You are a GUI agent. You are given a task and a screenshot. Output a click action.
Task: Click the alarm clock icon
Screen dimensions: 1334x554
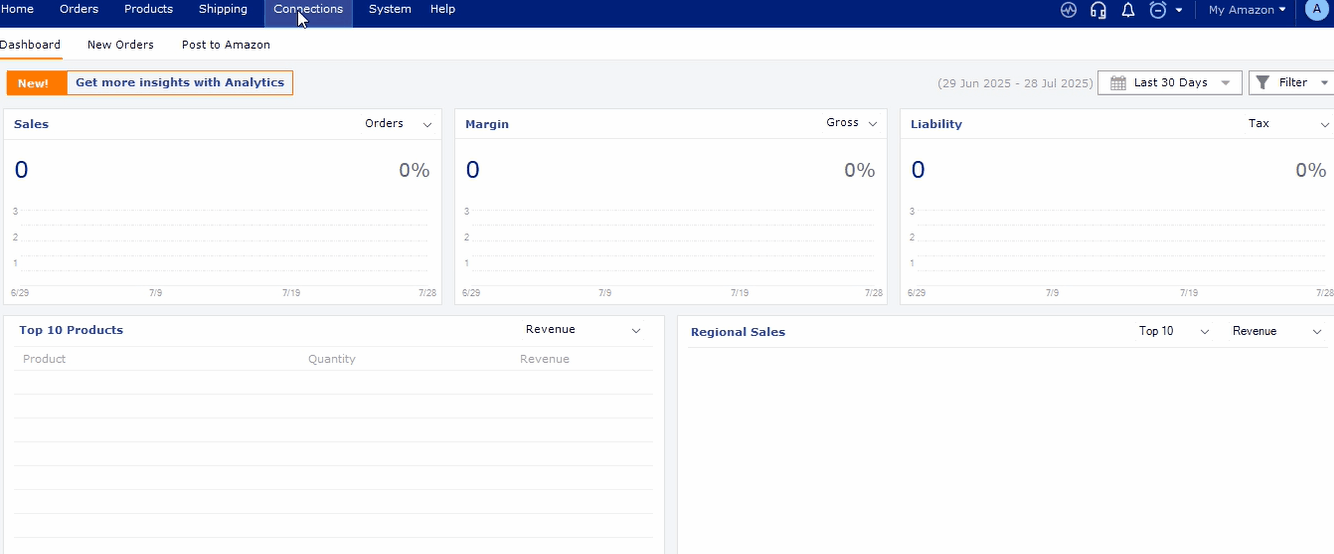(x=1158, y=10)
